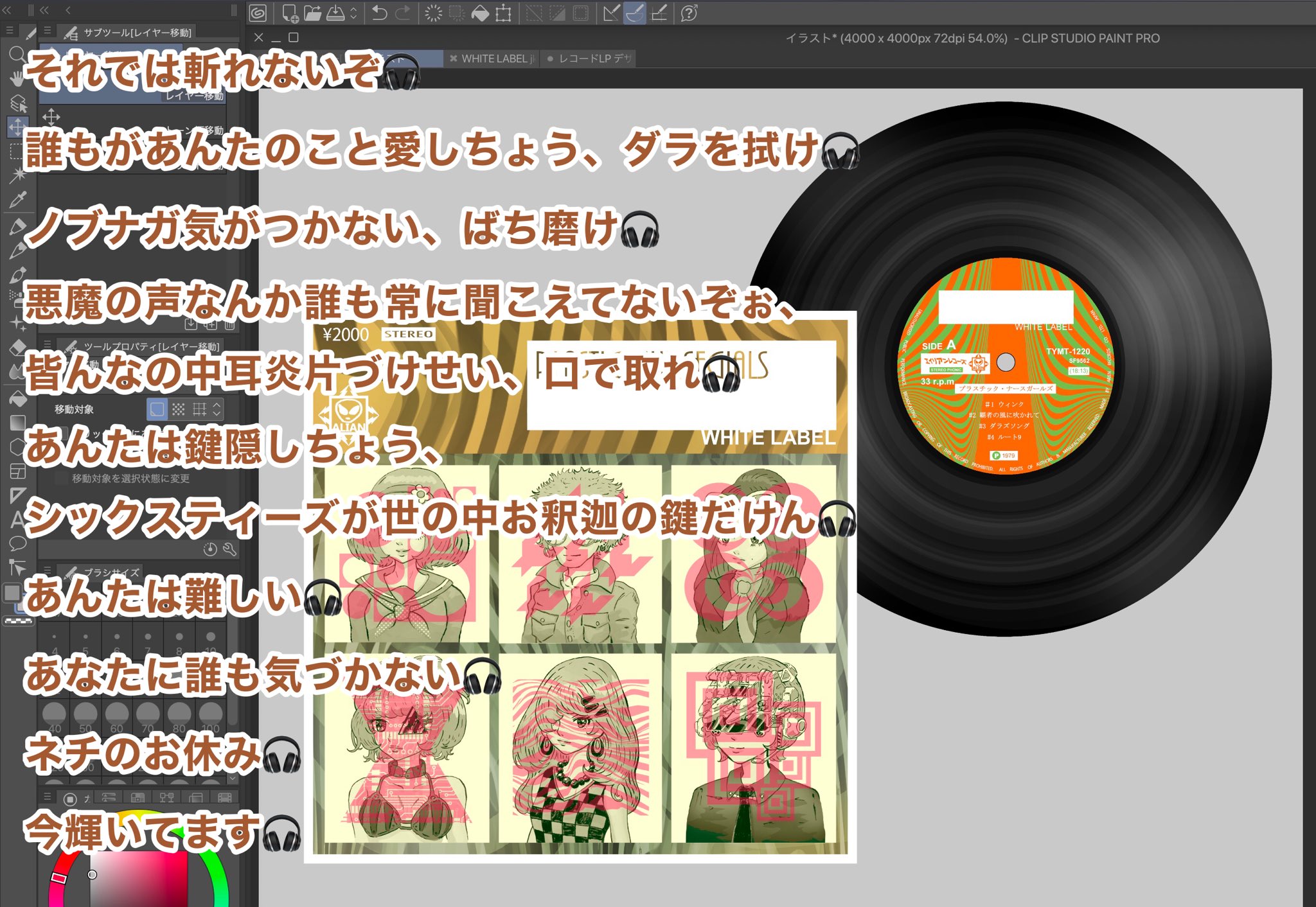1316x907 pixels.
Task: Choose brush size 40 preset
Action: click(x=54, y=718)
